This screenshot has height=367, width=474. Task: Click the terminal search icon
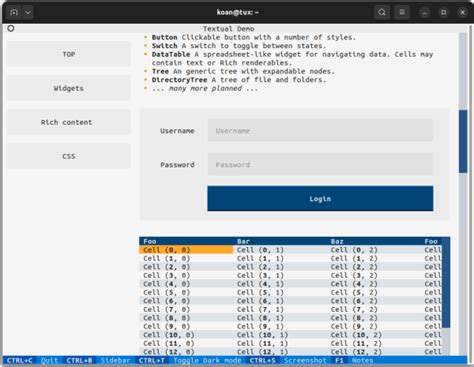(382, 13)
